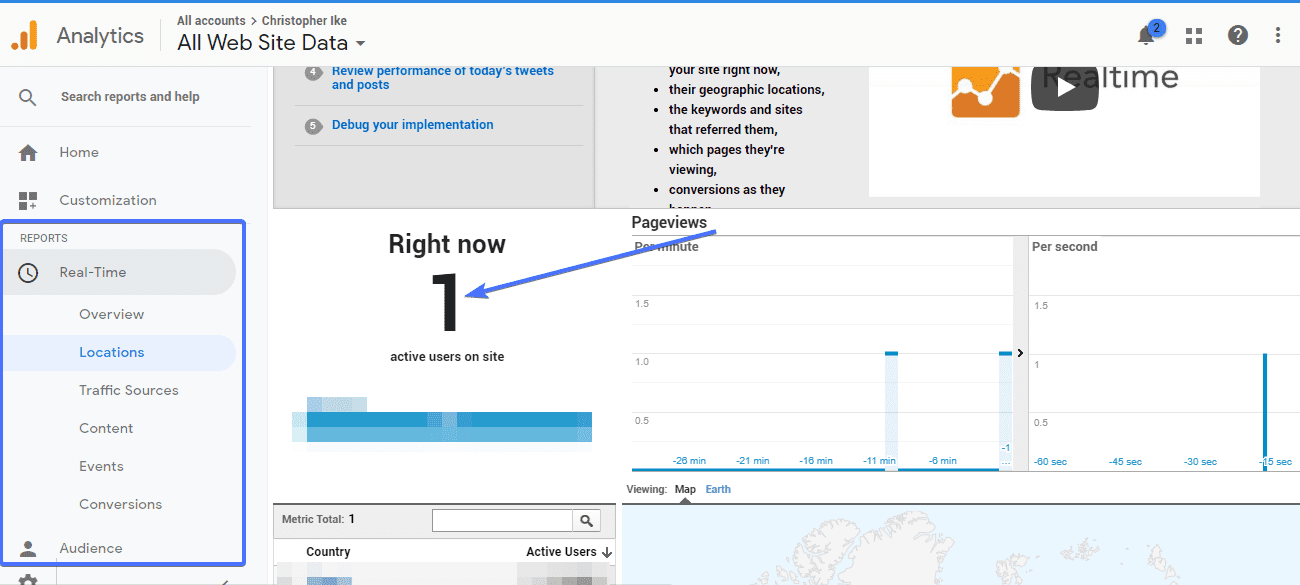The image size is (1300, 585).
Task: Click the step 5 number bullet
Action: click(314, 126)
